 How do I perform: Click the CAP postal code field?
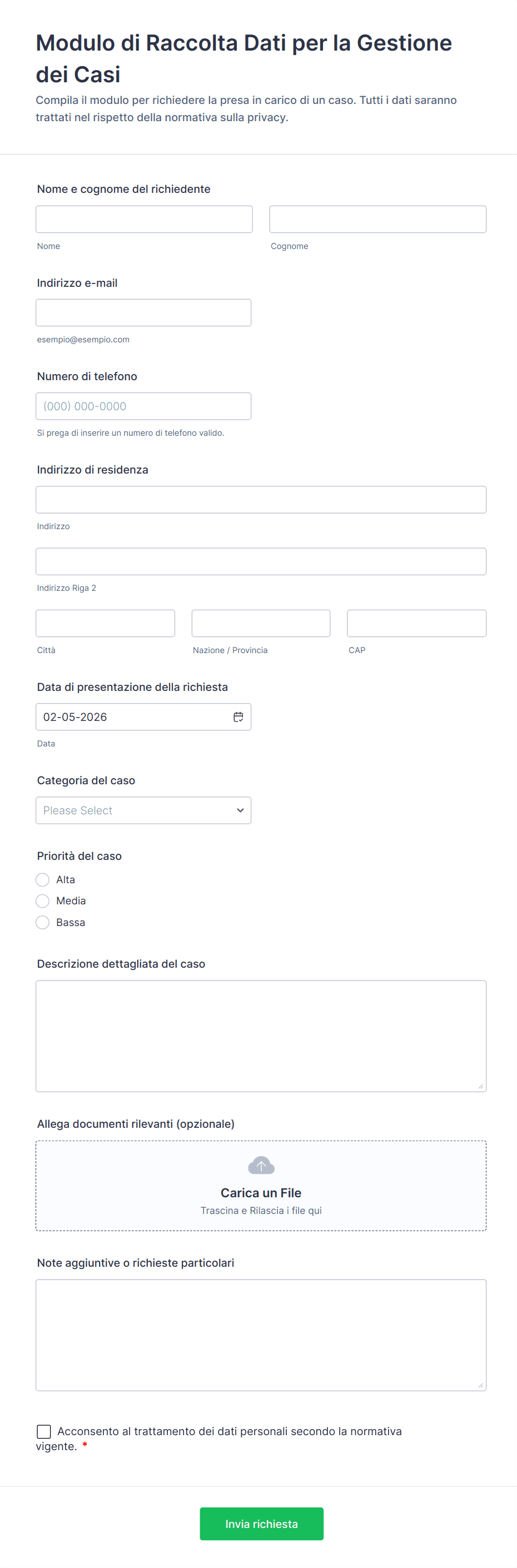click(x=416, y=623)
